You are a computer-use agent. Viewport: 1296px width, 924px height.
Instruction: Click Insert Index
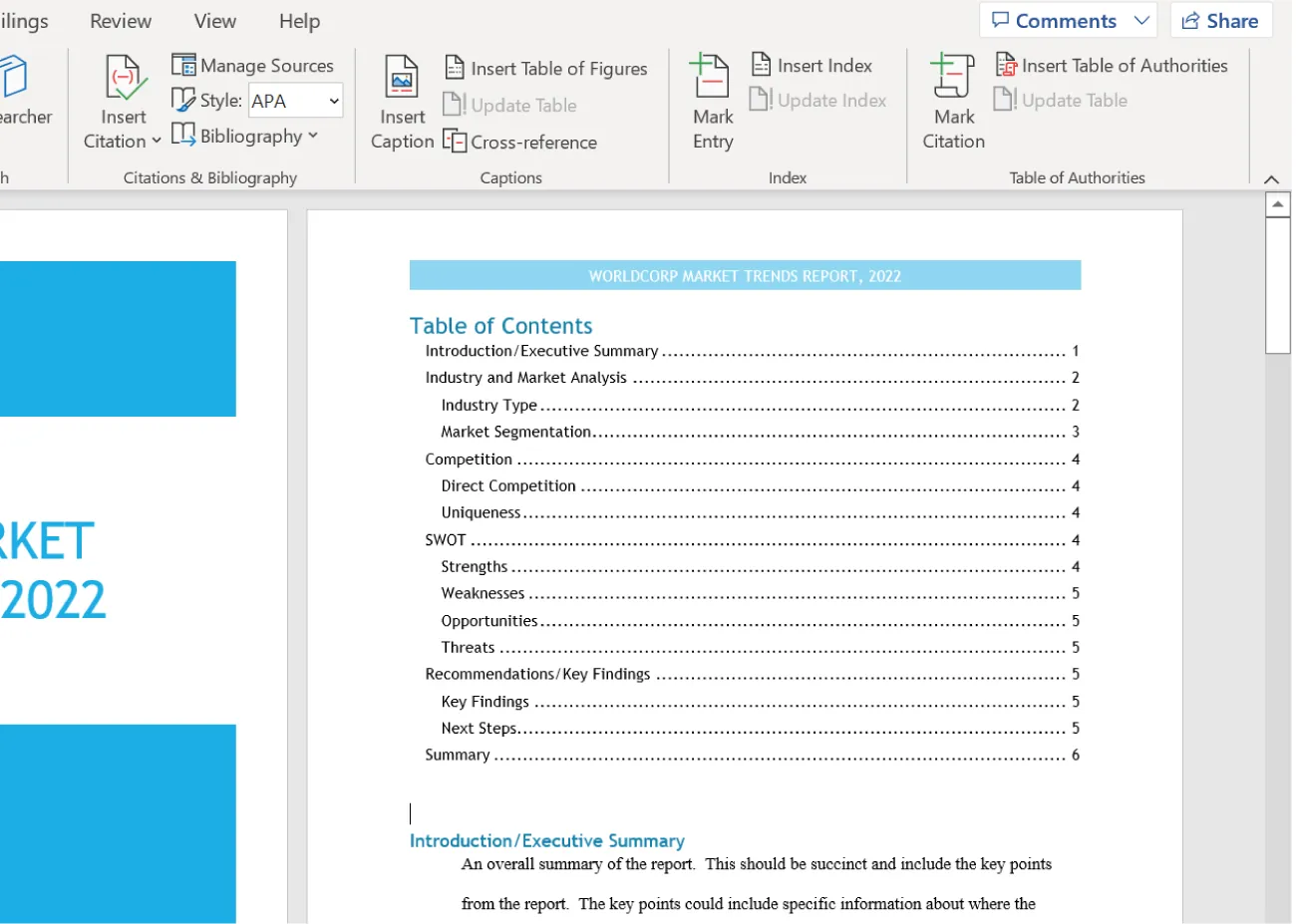coord(811,65)
